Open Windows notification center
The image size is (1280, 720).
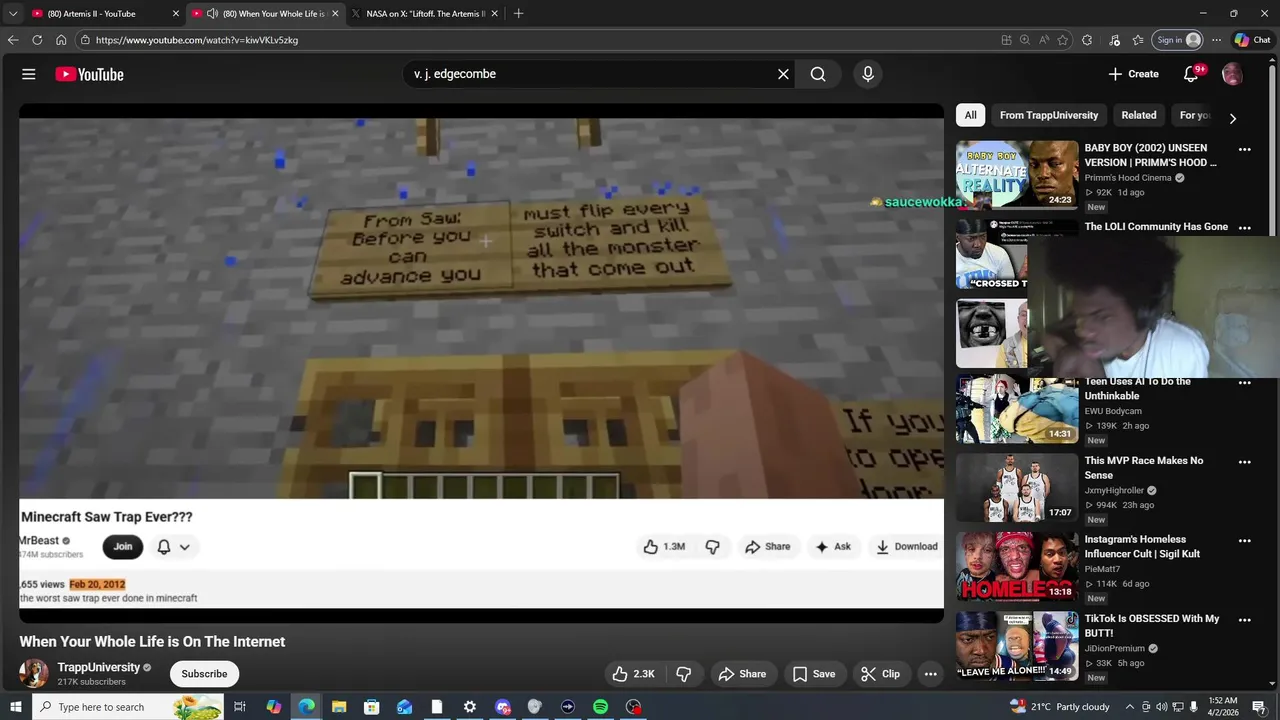(x=1259, y=707)
